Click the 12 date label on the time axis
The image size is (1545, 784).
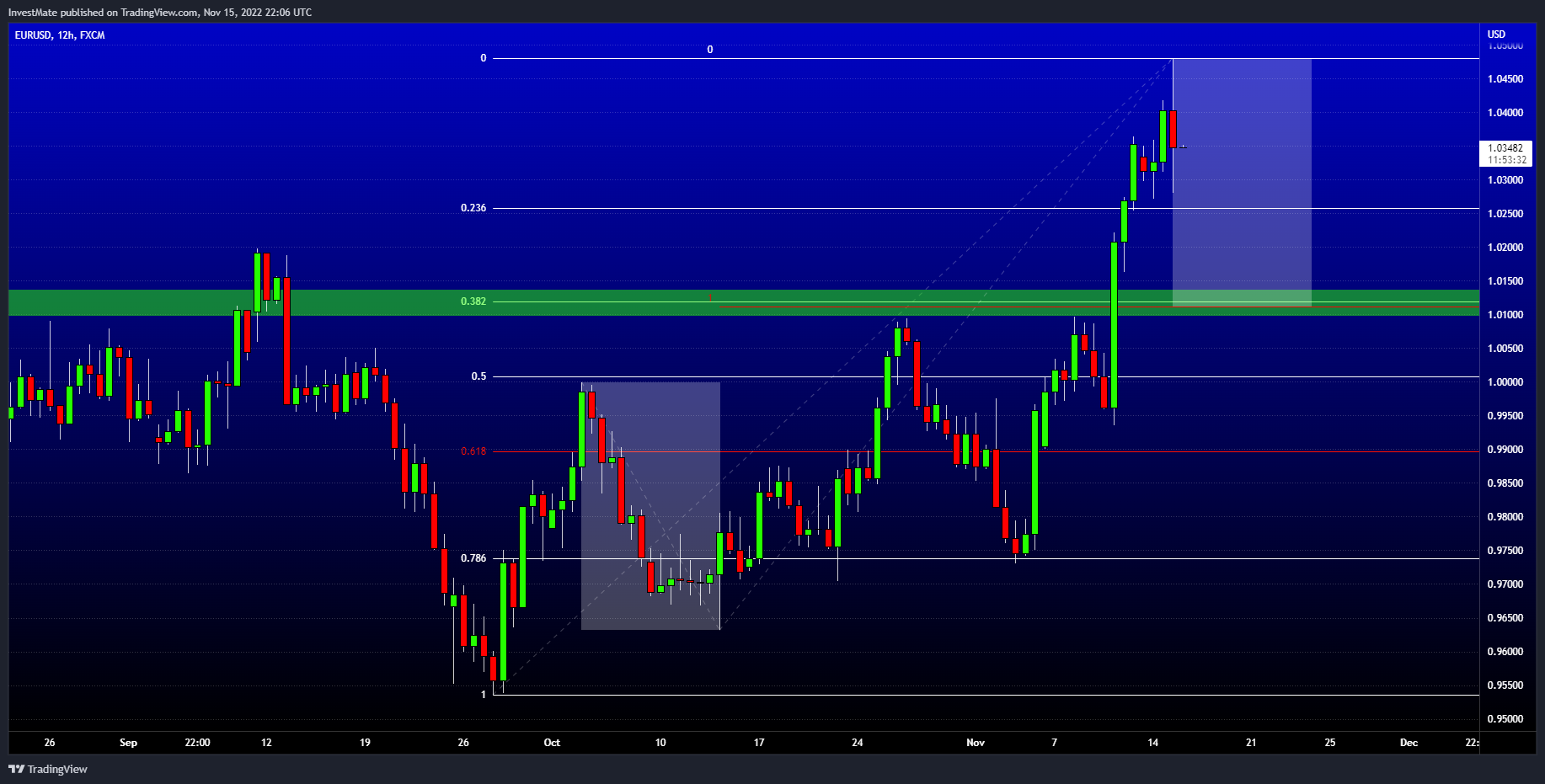[266, 743]
